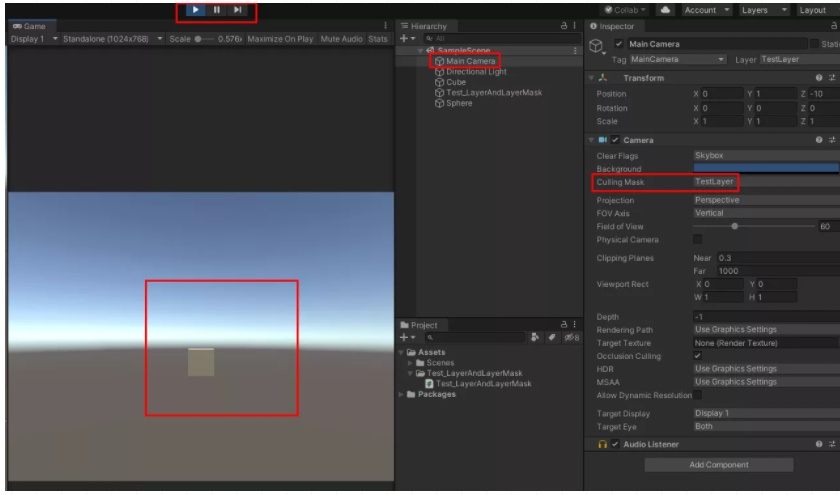Open the Tag MainCamera dropdown
This screenshot has width=840, height=495.
coord(678,59)
